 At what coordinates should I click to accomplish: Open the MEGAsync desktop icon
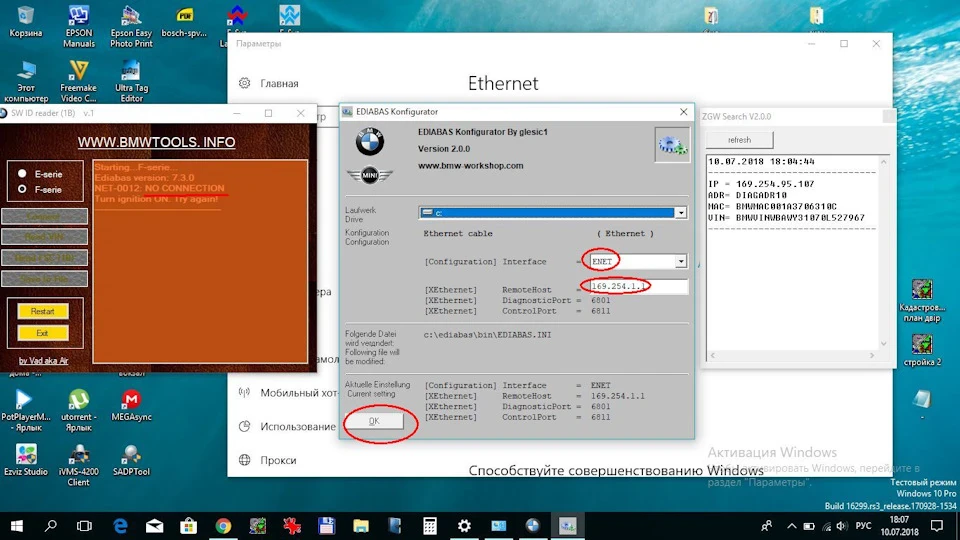(131, 406)
